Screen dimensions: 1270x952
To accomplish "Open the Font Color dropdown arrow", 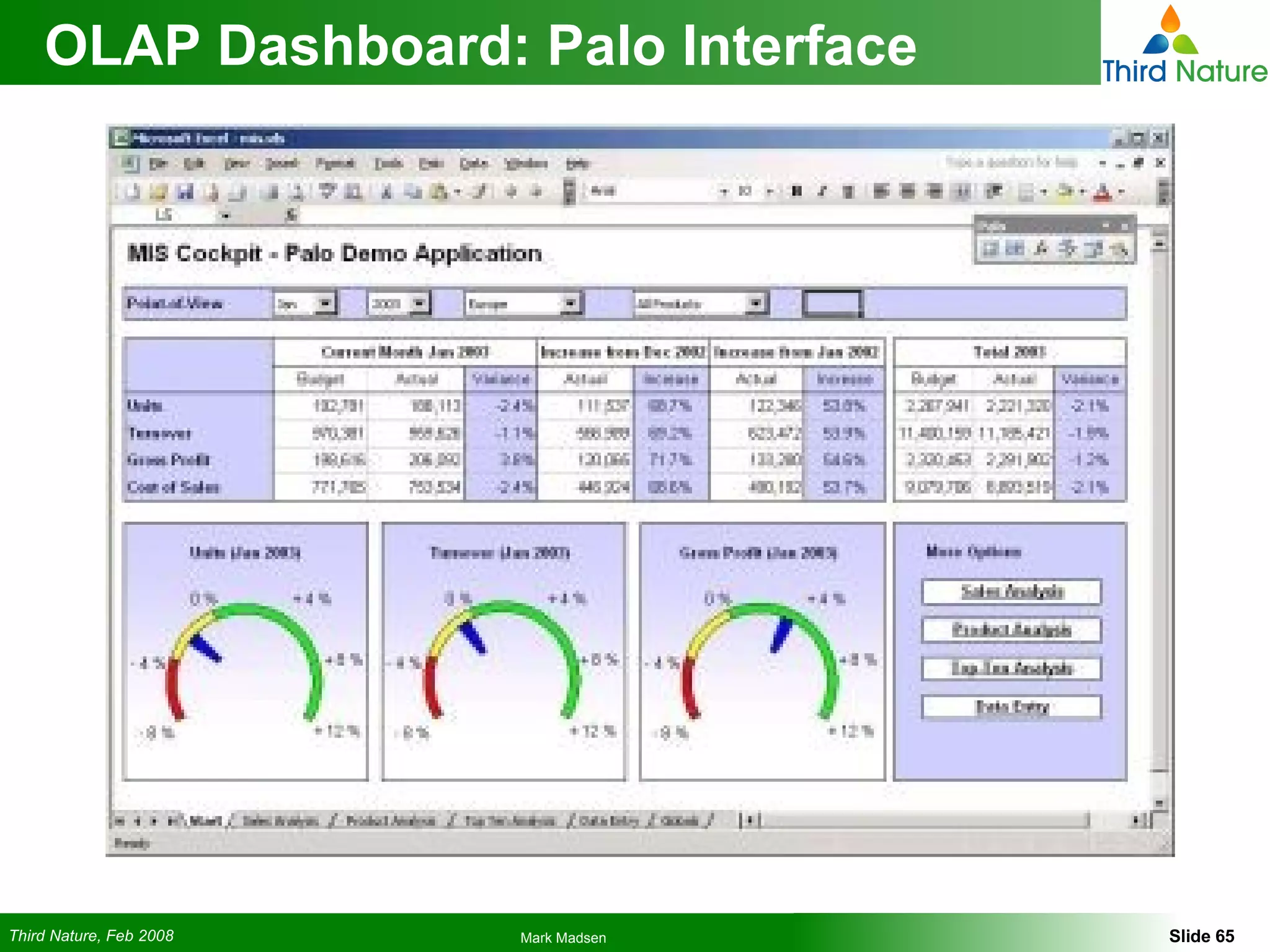I will [x=1121, y=192].
